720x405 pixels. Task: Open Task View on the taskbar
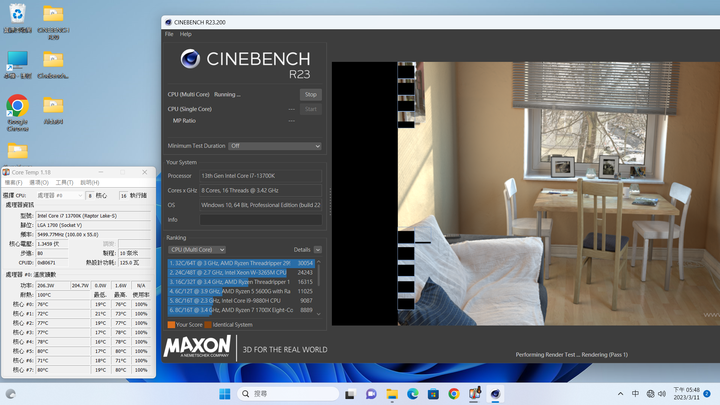[350, 394]
